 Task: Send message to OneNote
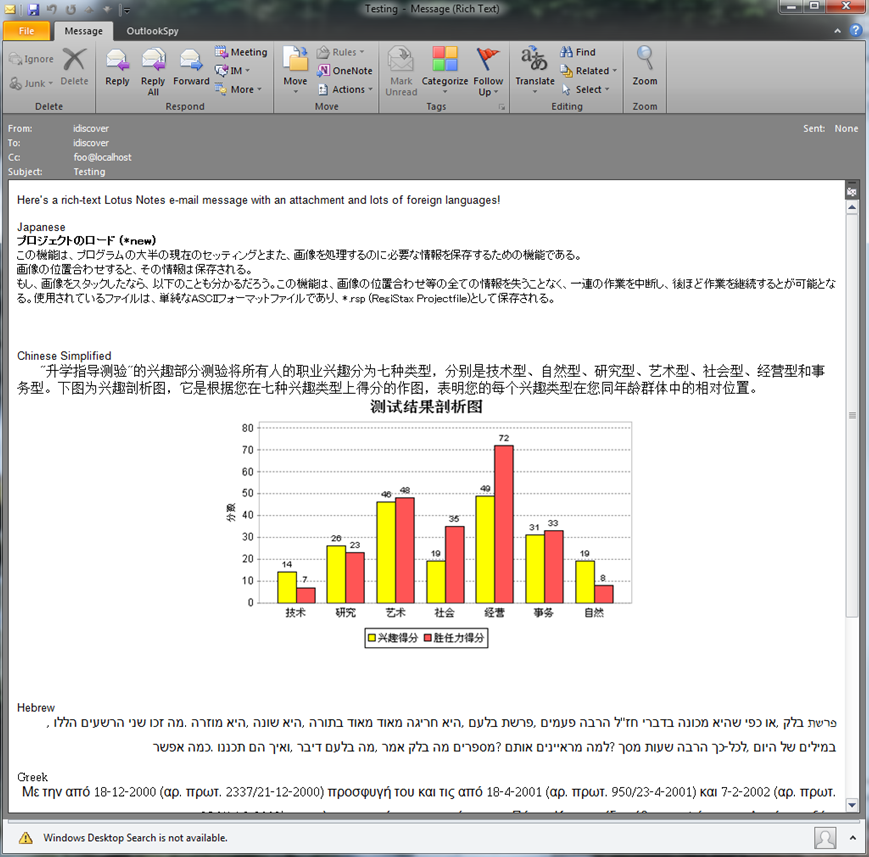click(x=344, y=70)
